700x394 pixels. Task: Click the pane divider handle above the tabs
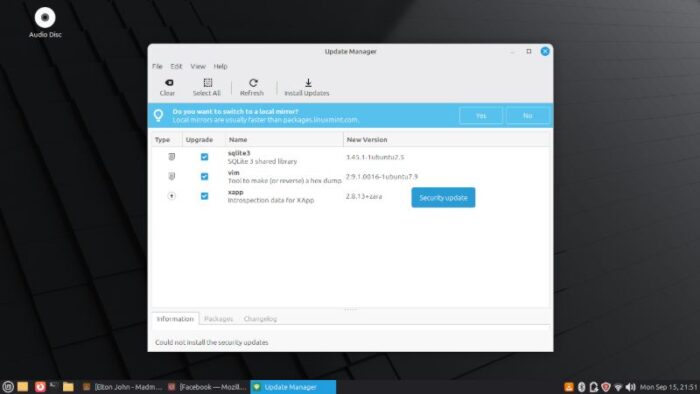[350, 309]
